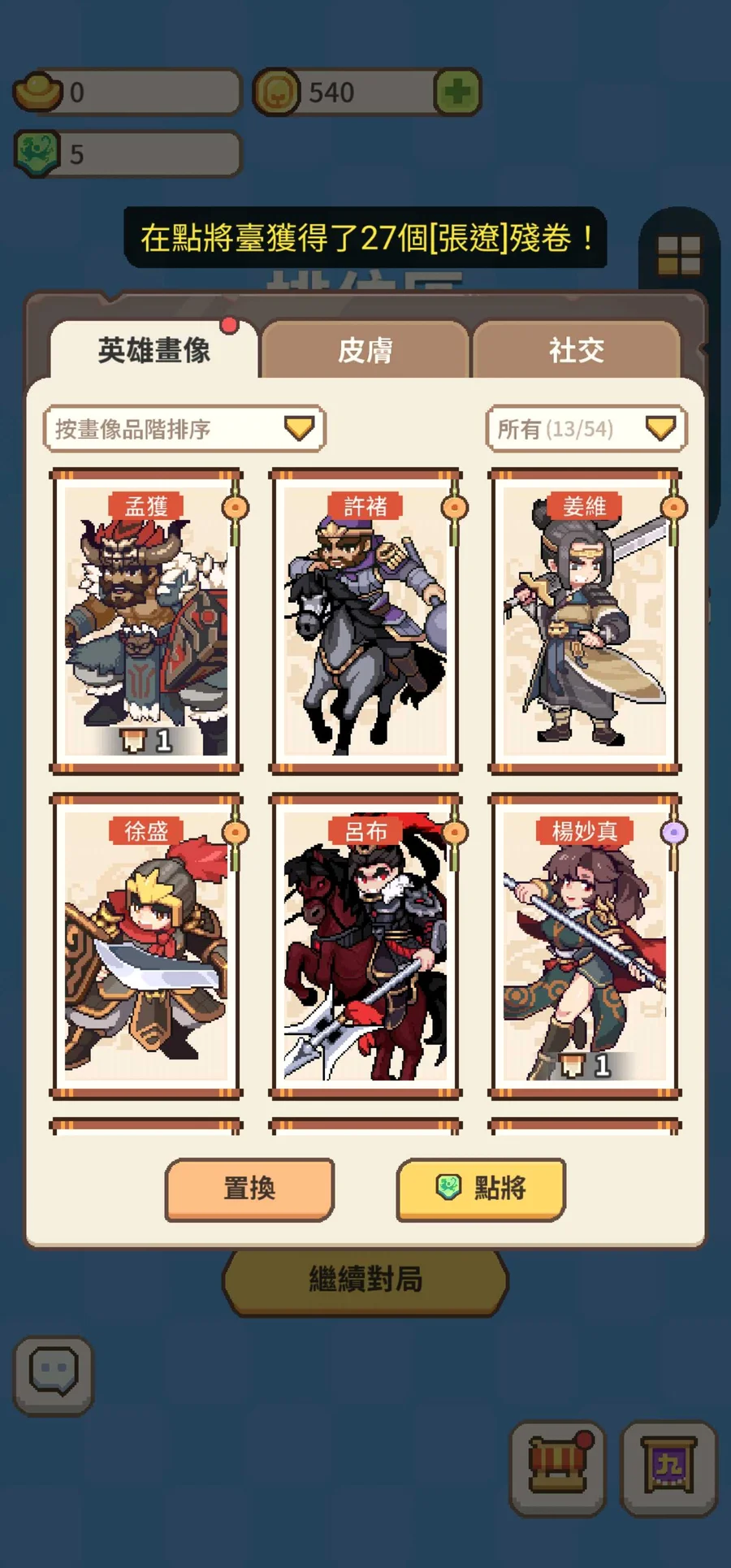731x1568 pixels.
Task: Select the 楊妙真 hero portrait card
Action: click(585, 946)
